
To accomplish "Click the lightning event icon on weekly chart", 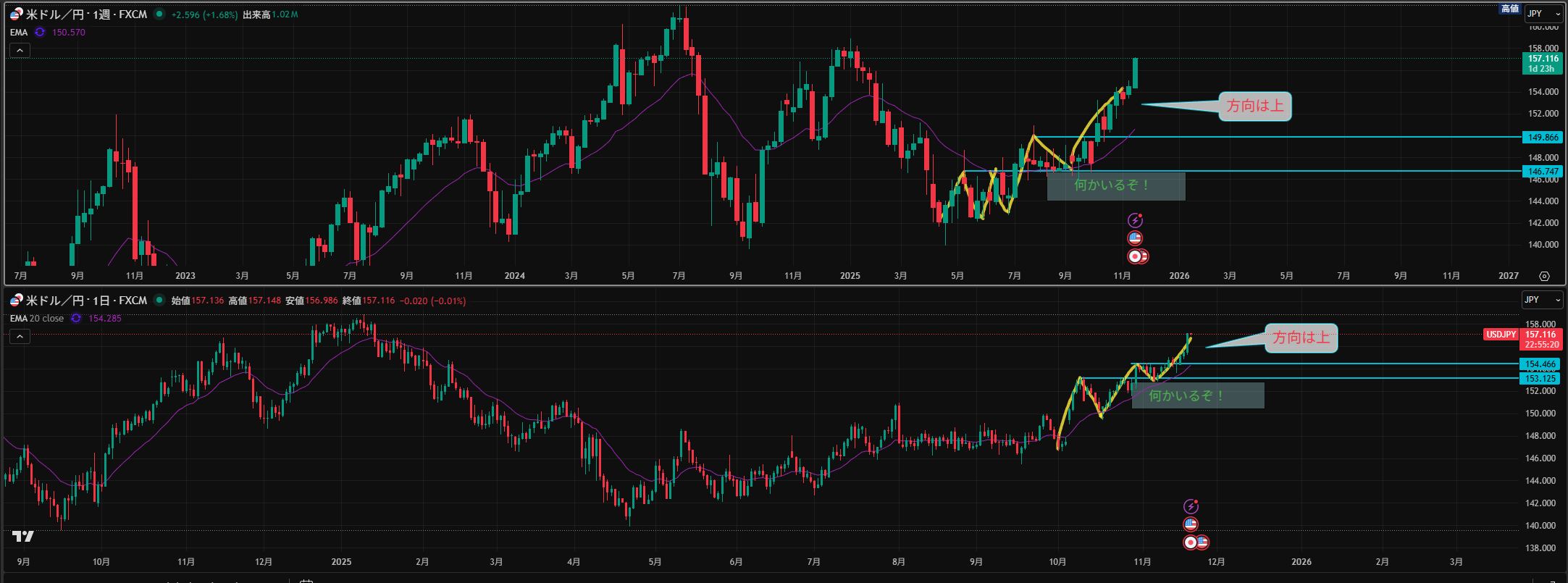I will pos(1135,220).
